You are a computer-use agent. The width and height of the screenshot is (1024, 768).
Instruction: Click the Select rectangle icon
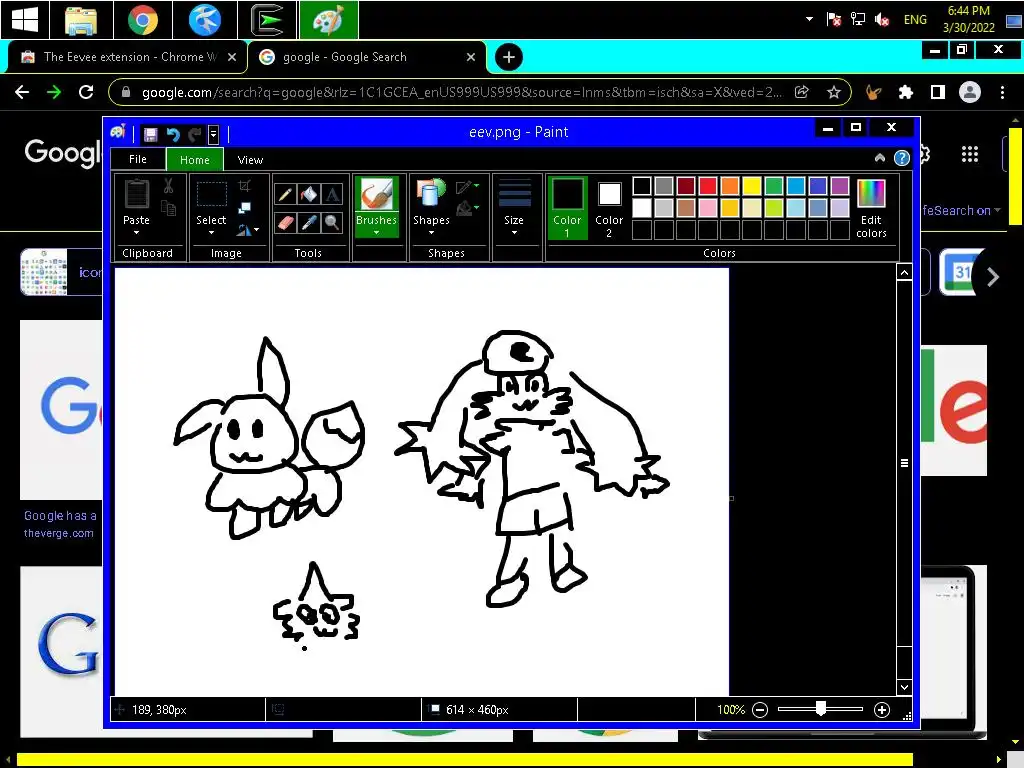click(212, 194)
